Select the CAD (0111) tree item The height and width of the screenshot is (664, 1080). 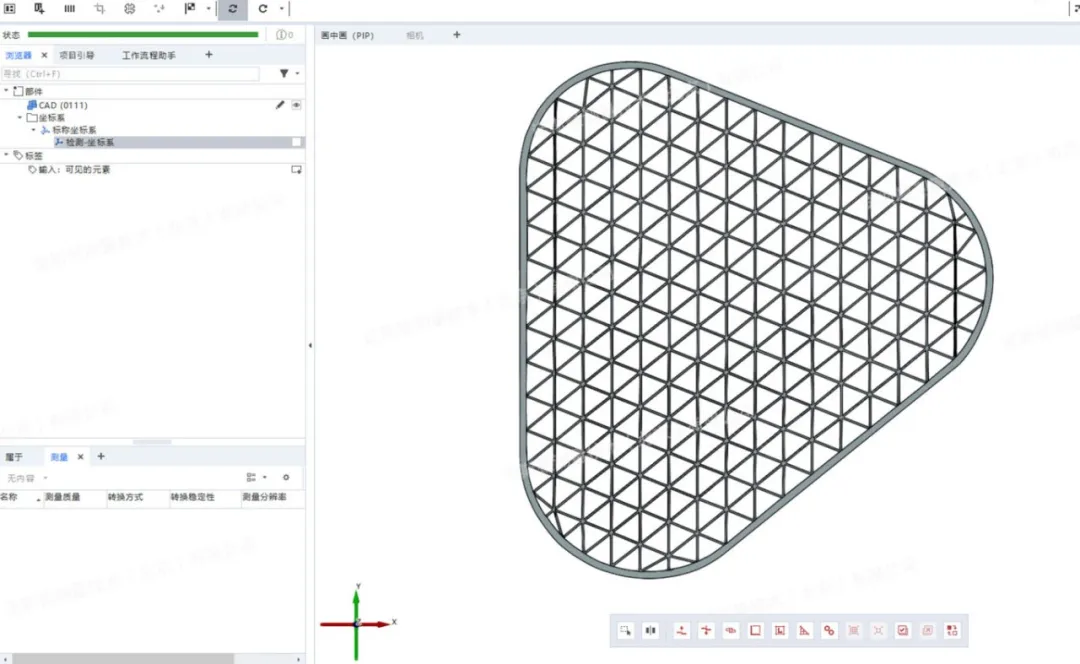tap(63, 105)
